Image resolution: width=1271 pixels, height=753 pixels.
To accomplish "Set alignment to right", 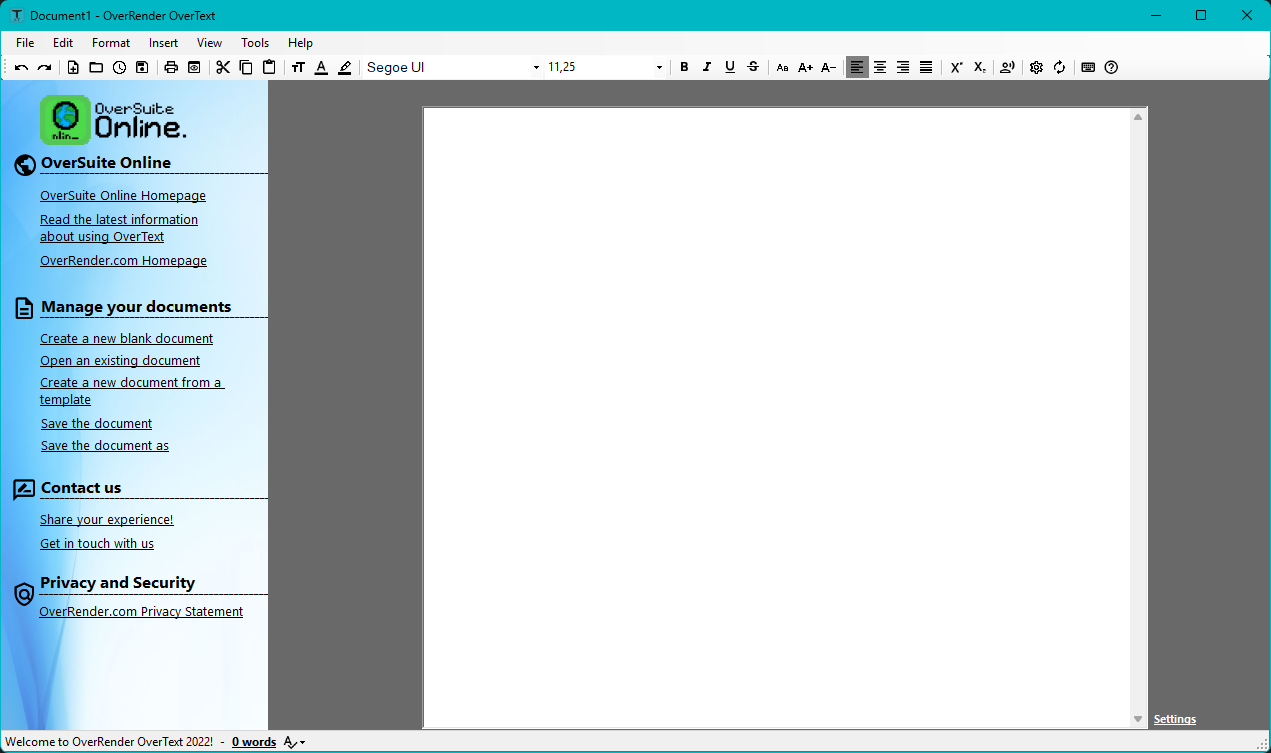I will (903, 67).
